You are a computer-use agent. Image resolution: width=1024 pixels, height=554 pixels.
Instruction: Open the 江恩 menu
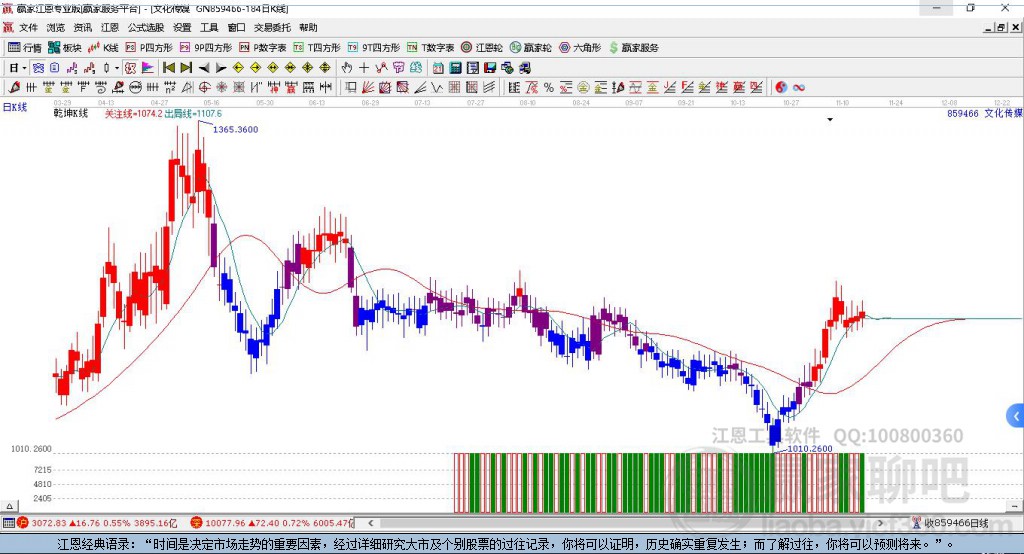click(110, 27)
